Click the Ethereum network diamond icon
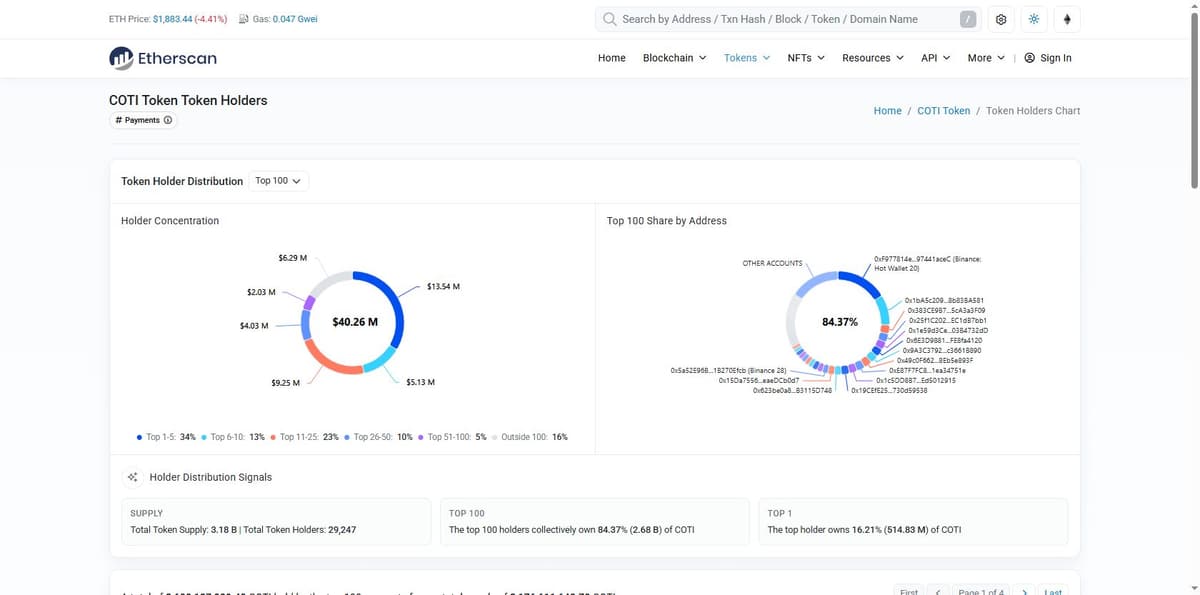 tap(1067, 19)
